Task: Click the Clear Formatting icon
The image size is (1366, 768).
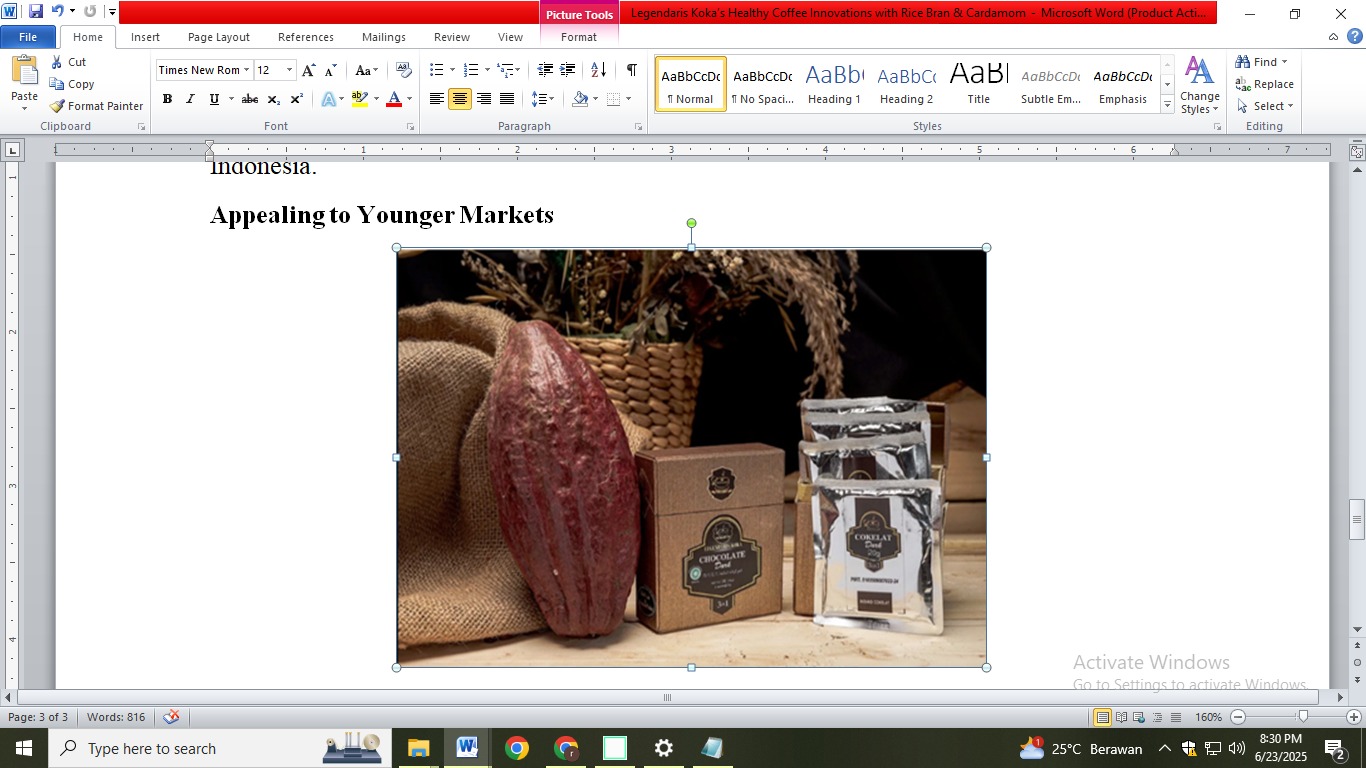Action: (x=403, y=70)
